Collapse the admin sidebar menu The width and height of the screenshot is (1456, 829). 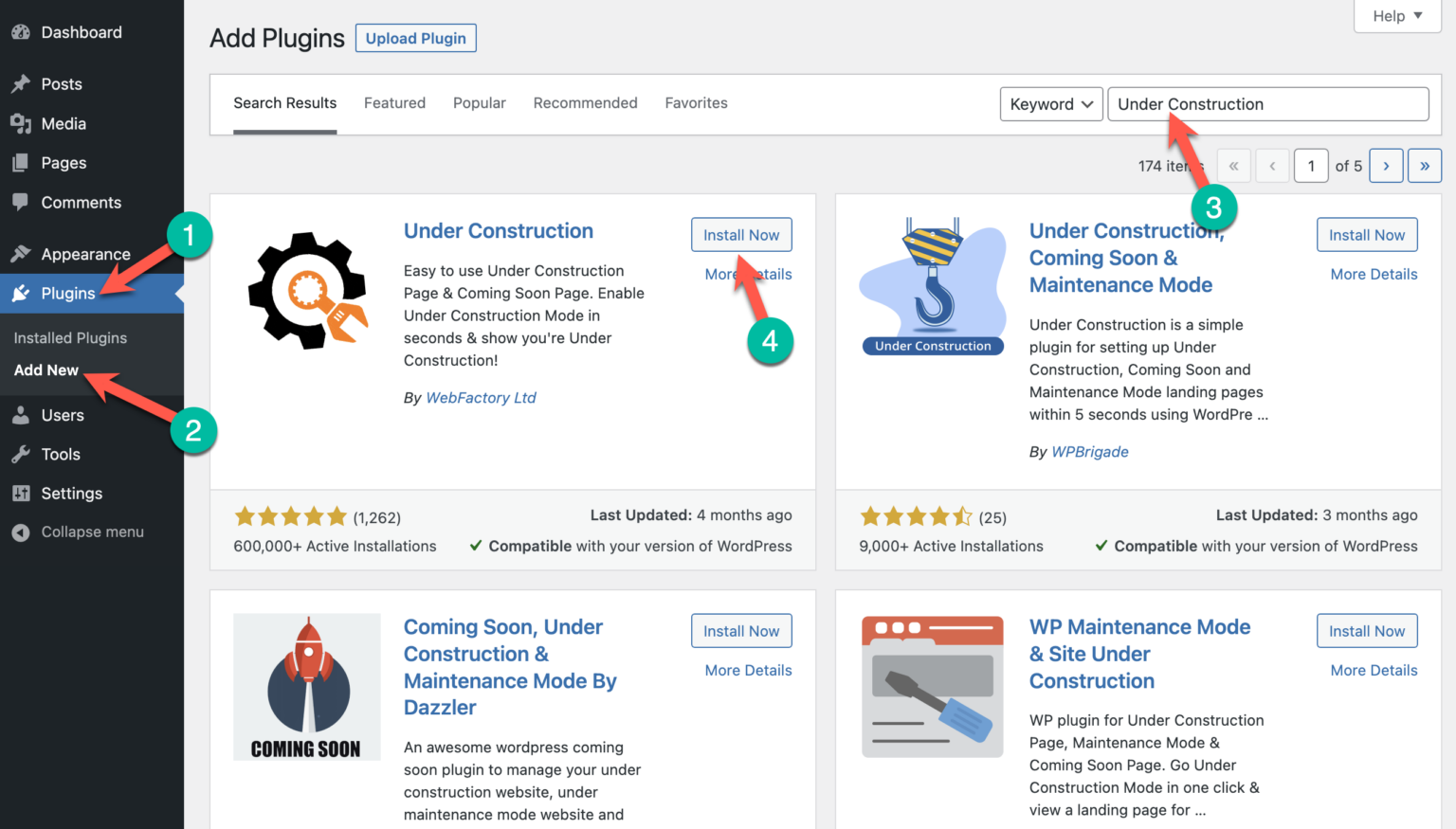pos(21,532)
